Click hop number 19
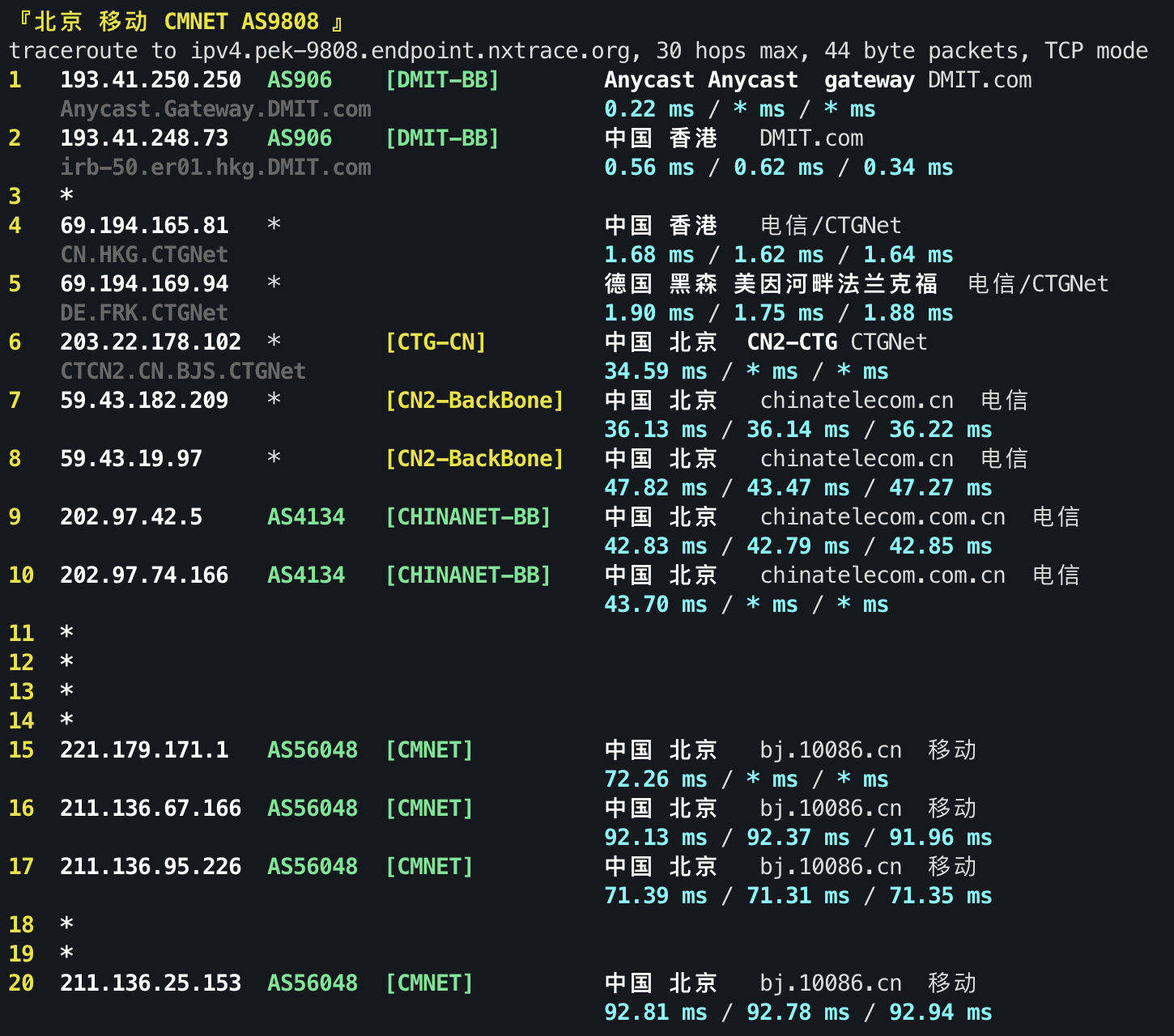Image resolution: width=1174 pixels, height=1036 pixels. click(21, 954)
